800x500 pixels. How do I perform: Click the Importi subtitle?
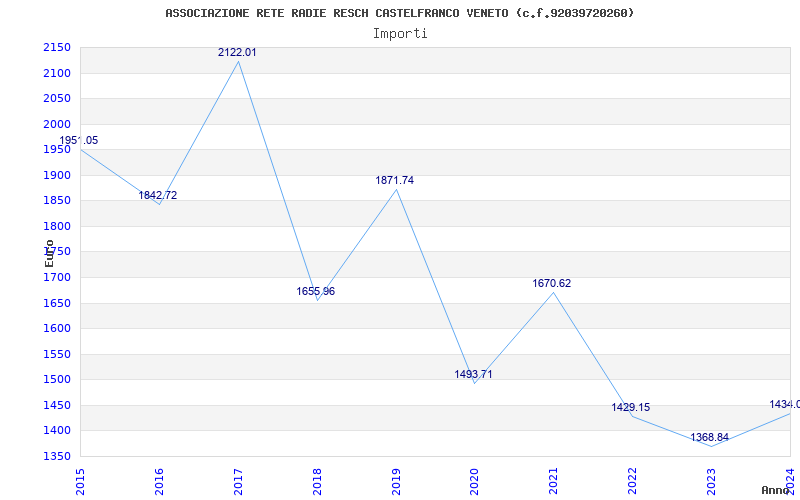click(x=400, y=34)
